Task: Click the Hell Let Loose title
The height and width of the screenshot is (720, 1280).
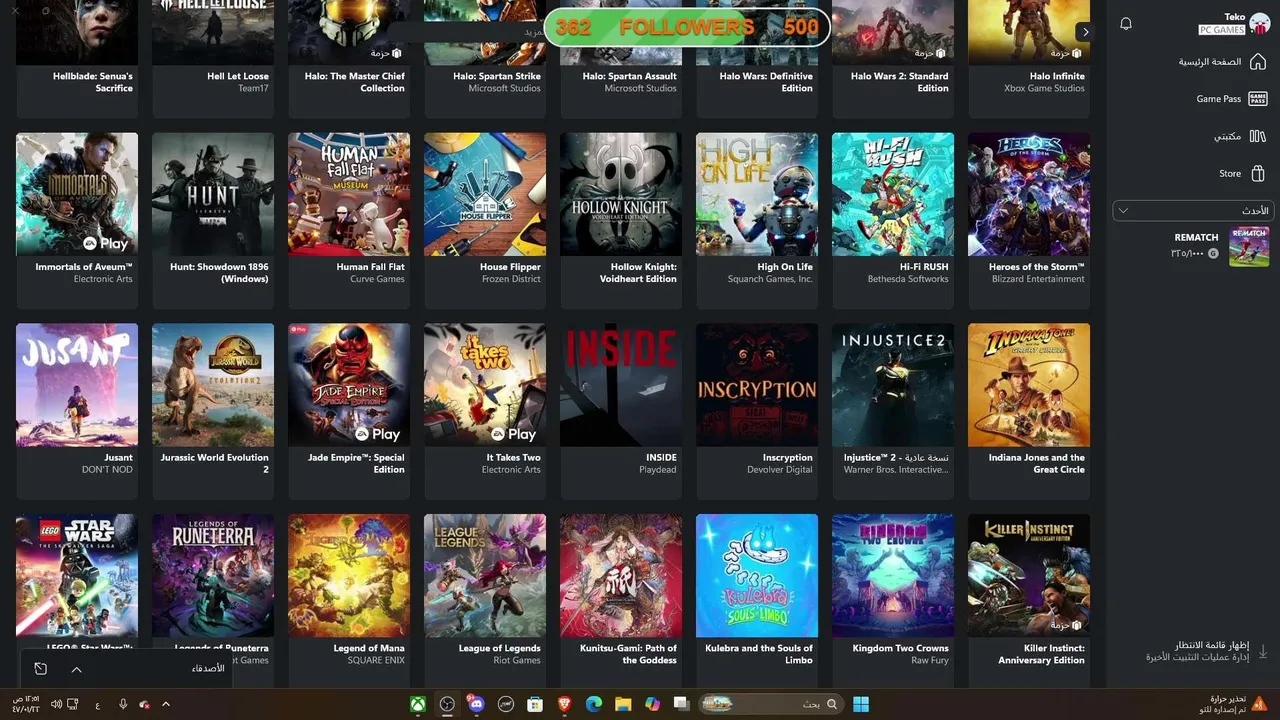Action: (x=238, y=76)
